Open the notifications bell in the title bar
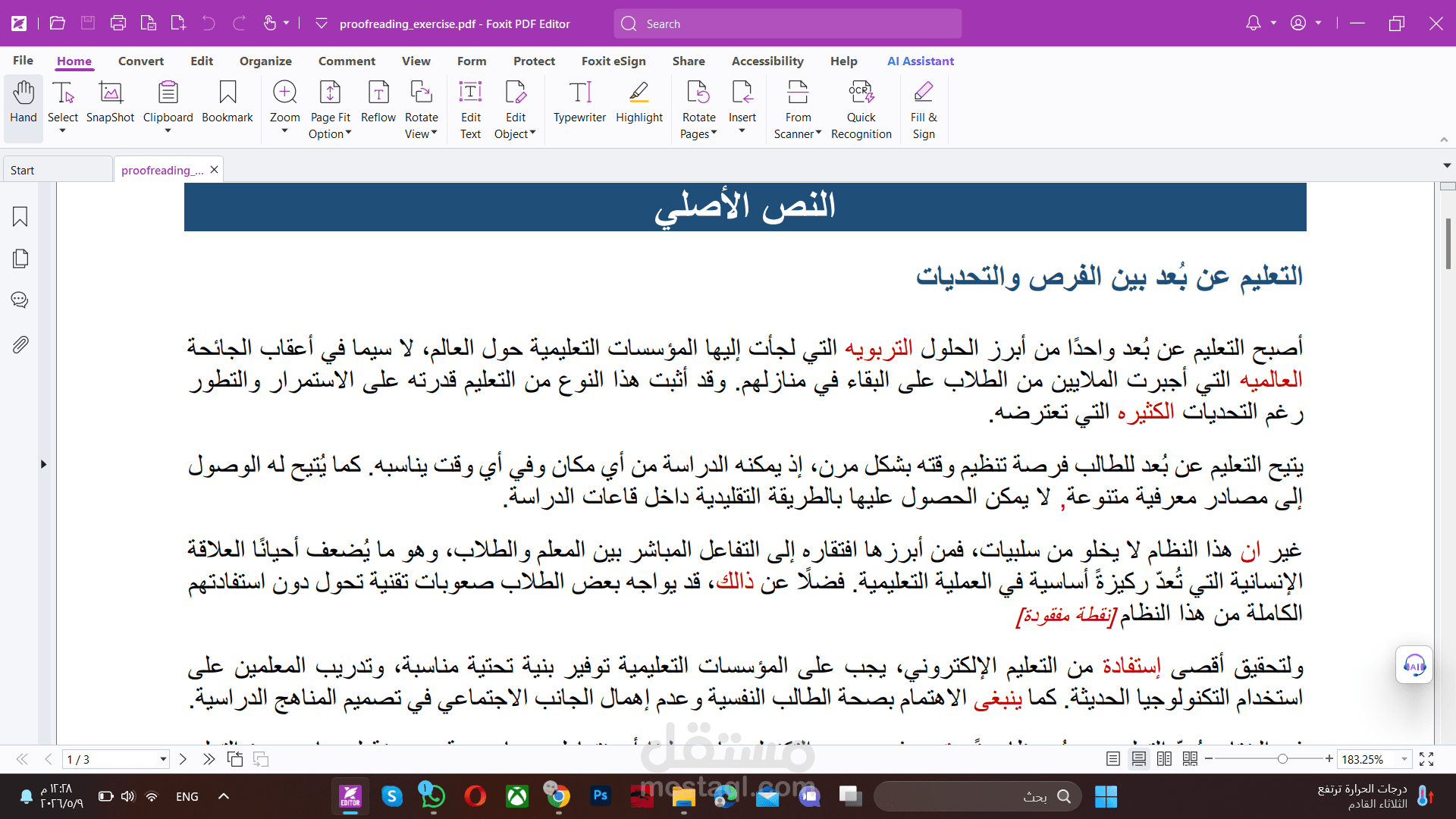The height and width of the screenshot is (819, 1456). pos(1254,24)
